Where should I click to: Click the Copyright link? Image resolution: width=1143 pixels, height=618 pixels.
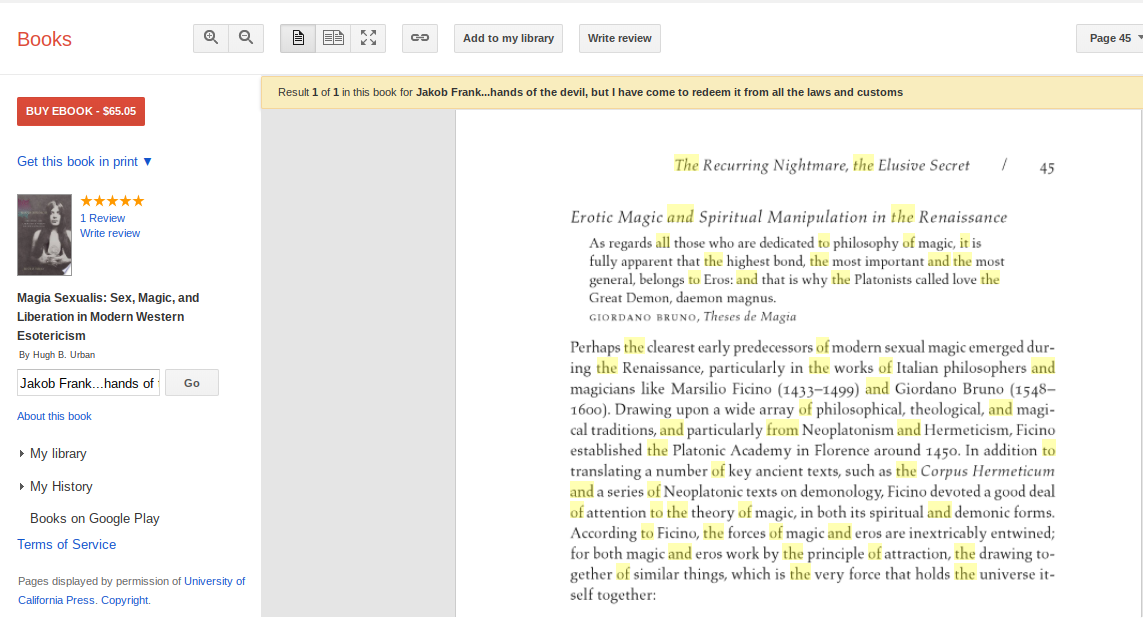(x=125, y=600)
